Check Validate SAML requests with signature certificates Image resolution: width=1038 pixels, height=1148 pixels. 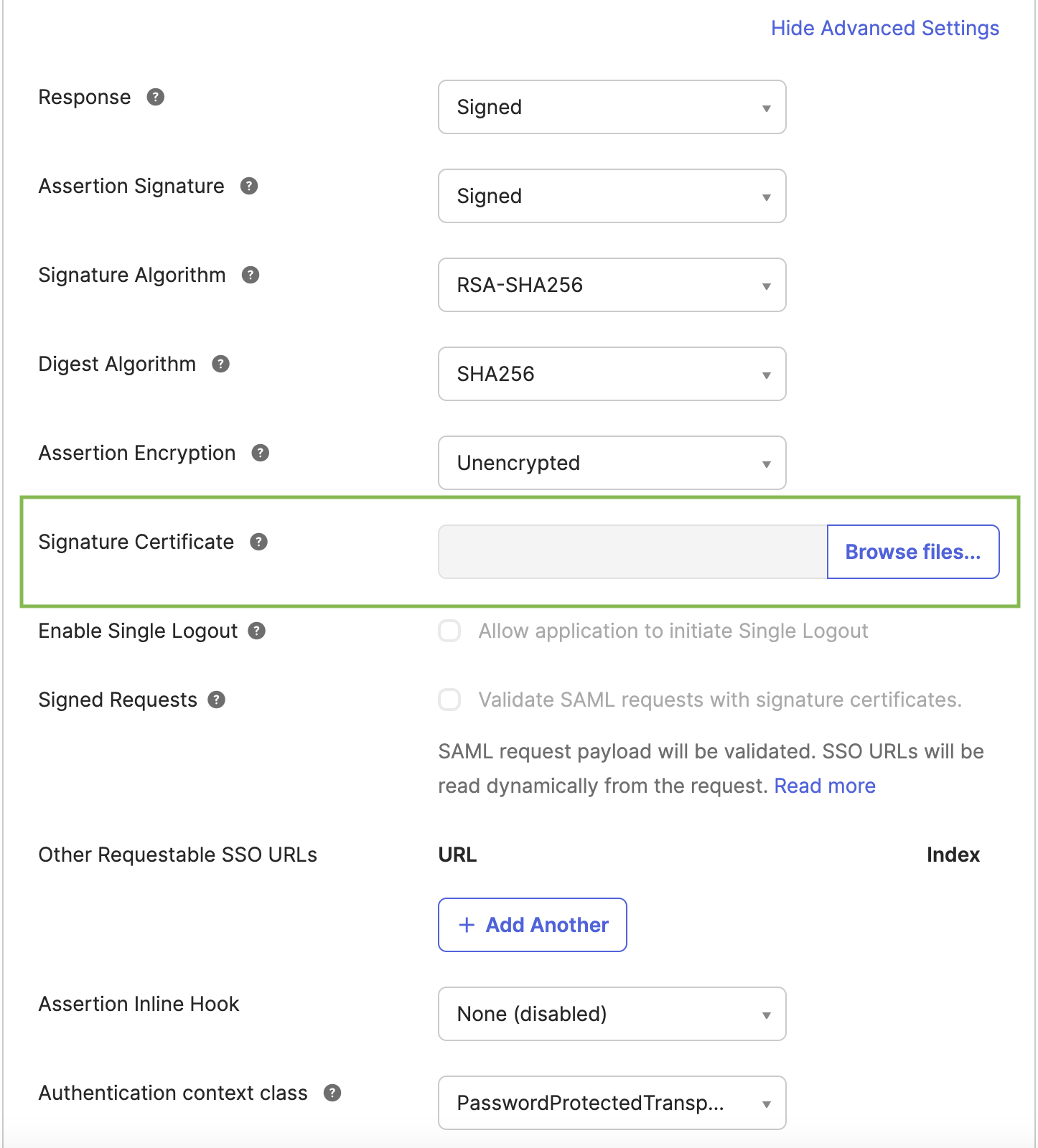(x=449, y=700)
